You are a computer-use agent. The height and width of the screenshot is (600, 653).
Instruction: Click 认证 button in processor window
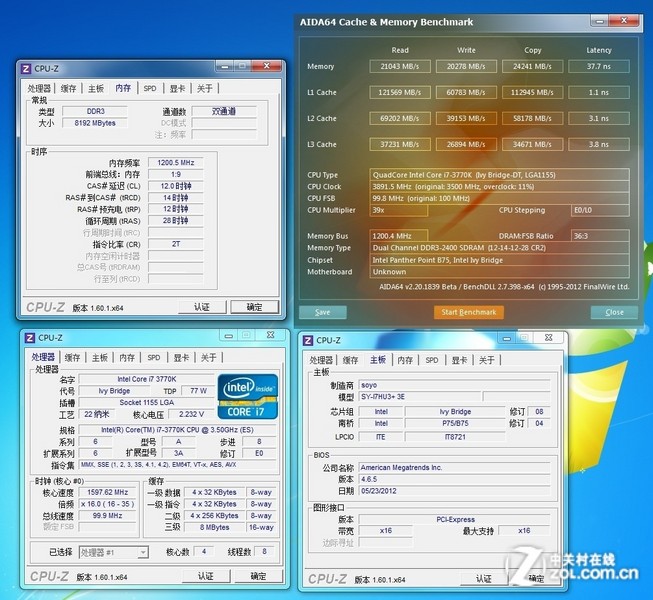pyautogui.click(x=206, y=576)
